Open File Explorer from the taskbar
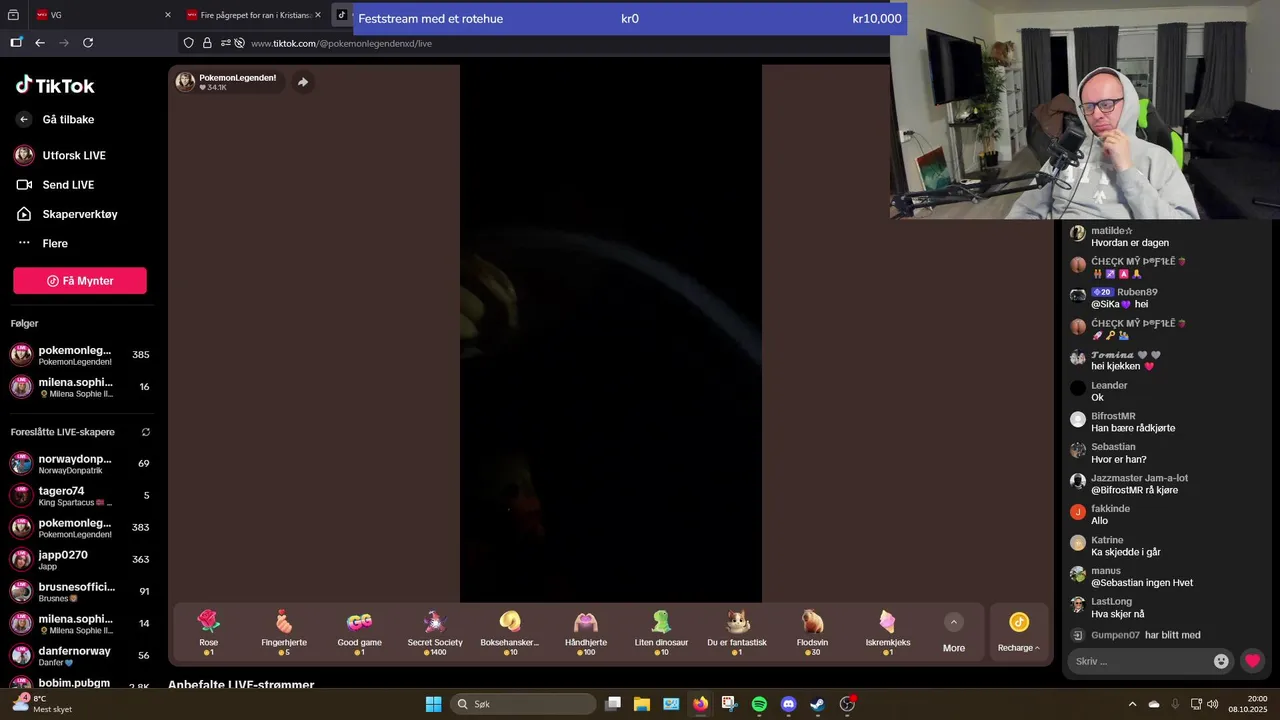The image size is (1280, 720). click(642, 704)
